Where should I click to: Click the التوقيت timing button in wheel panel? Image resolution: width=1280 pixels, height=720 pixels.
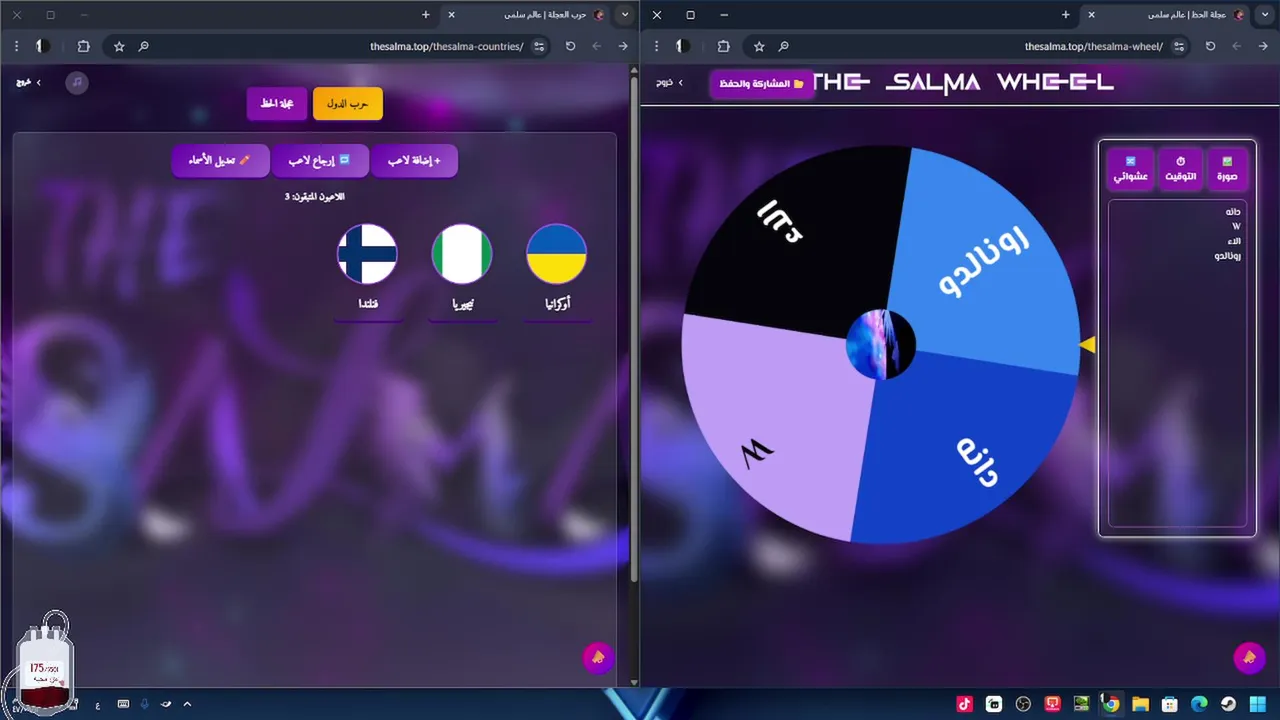coord(1180,169)
